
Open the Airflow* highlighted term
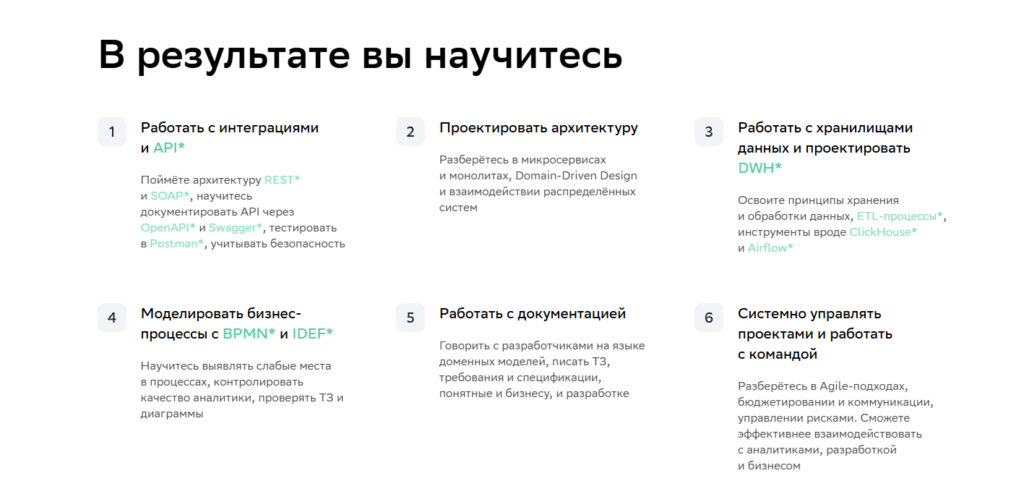pyautogui.click(x=771, y=248)
